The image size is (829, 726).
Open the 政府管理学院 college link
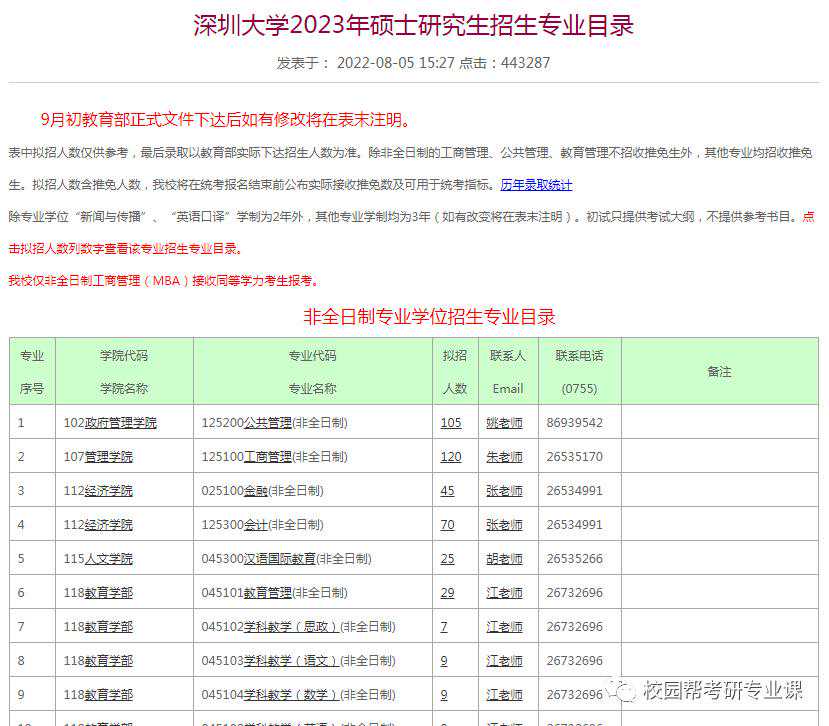pyautogui.click(x=120, y=423)
